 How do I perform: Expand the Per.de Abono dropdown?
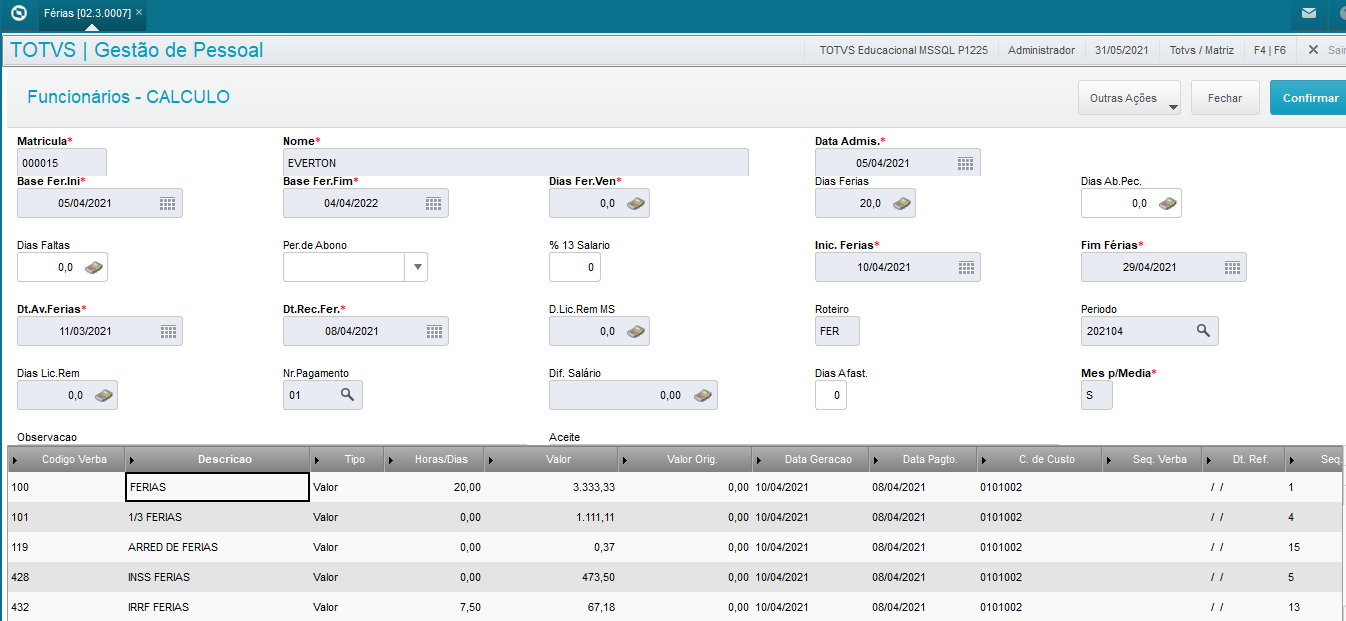(417, 267)
